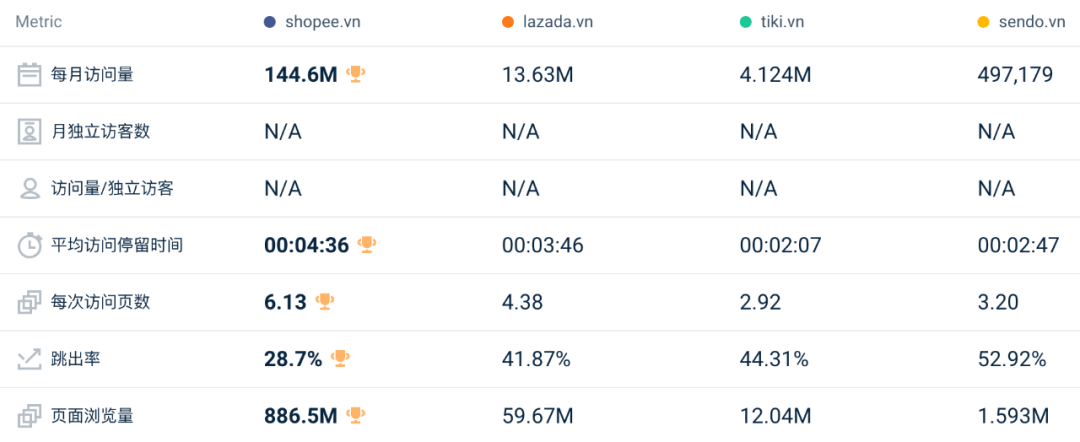
Task: Click the visitor portrait icon for 月独立访客数
Action: pos(29,131)
